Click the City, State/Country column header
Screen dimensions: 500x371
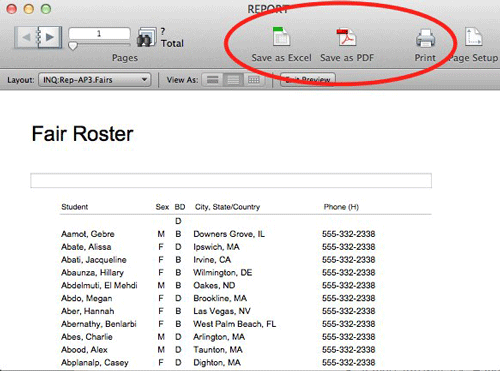227,207
